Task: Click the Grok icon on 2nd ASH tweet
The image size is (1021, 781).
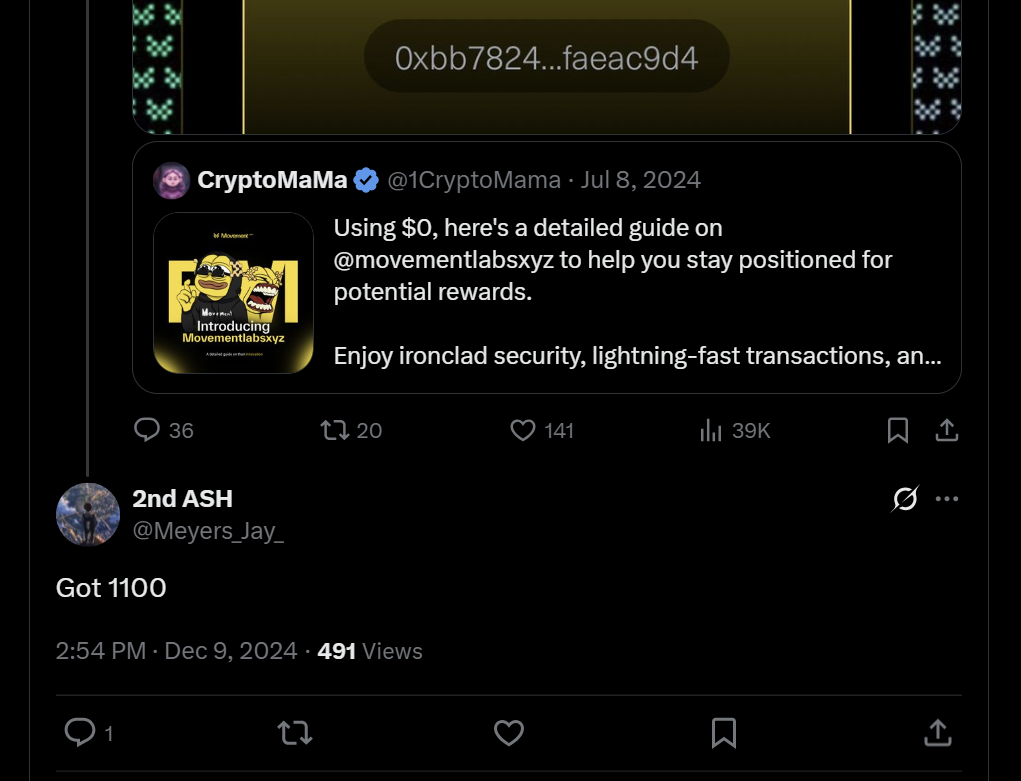Action: tap(904, 499)
